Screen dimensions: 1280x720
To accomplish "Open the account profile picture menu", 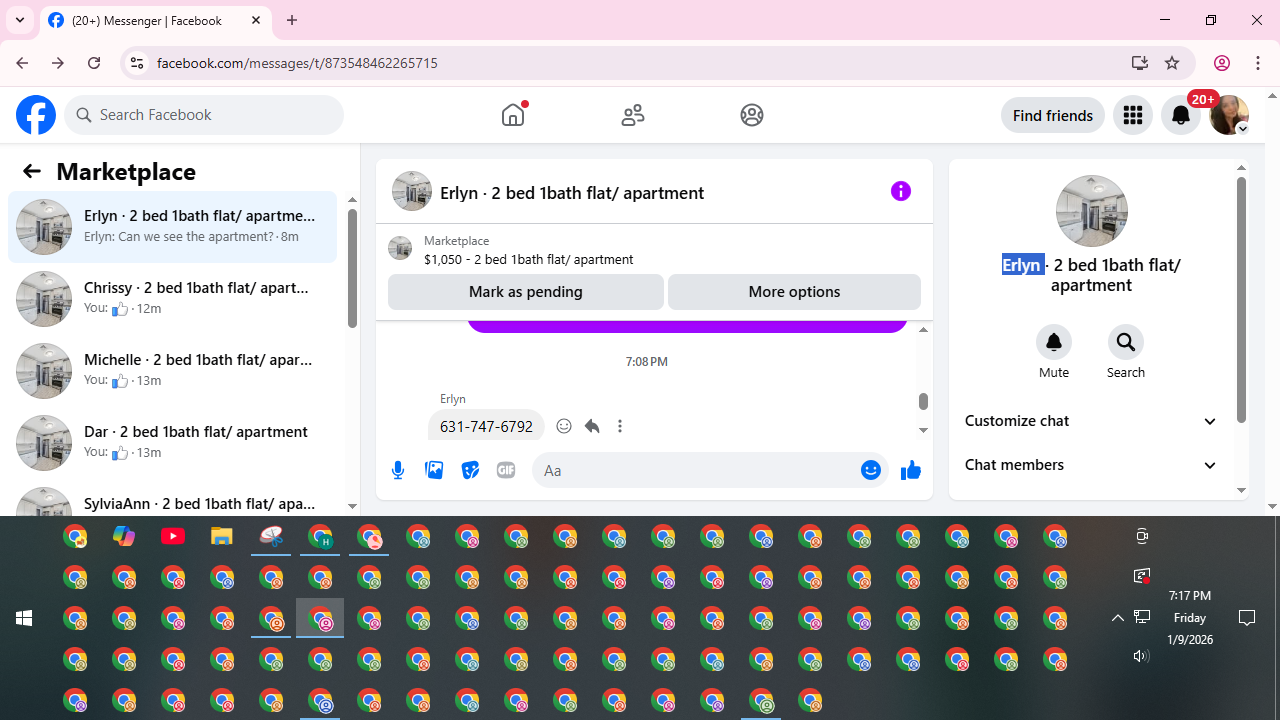I will [1229, 115].
